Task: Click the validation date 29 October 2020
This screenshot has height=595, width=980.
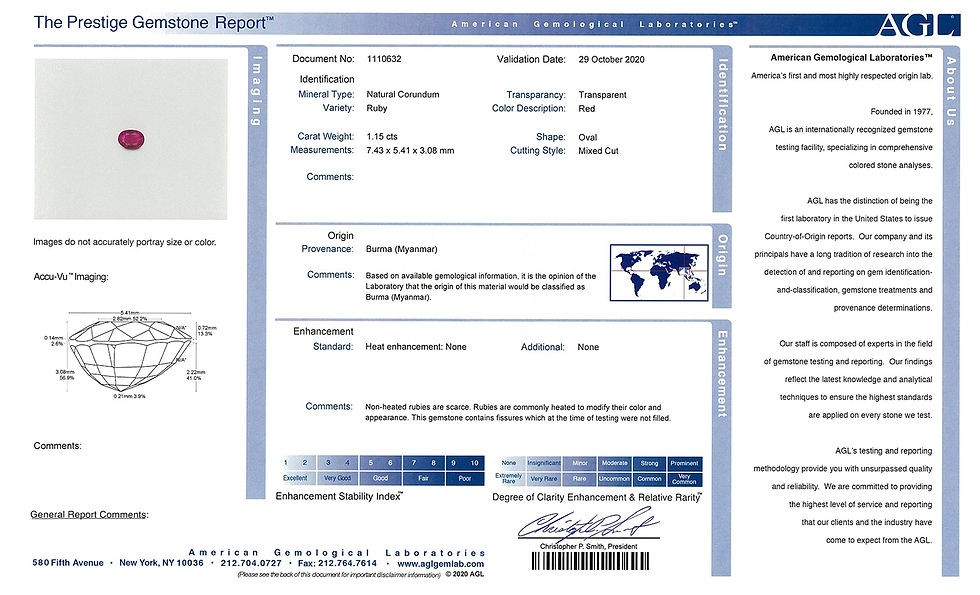Action: pyautogui.click(x=611, y=59)
